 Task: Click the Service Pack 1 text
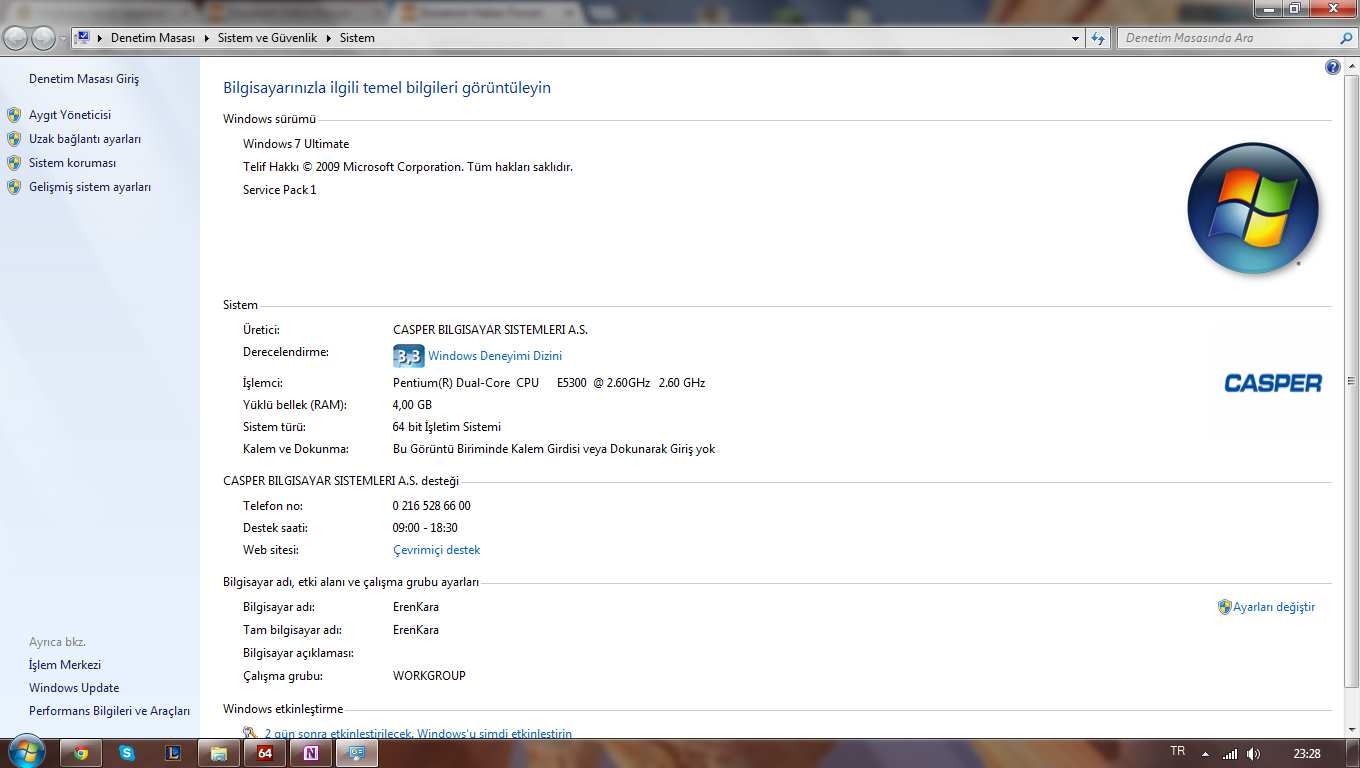(x=280, y=190)
